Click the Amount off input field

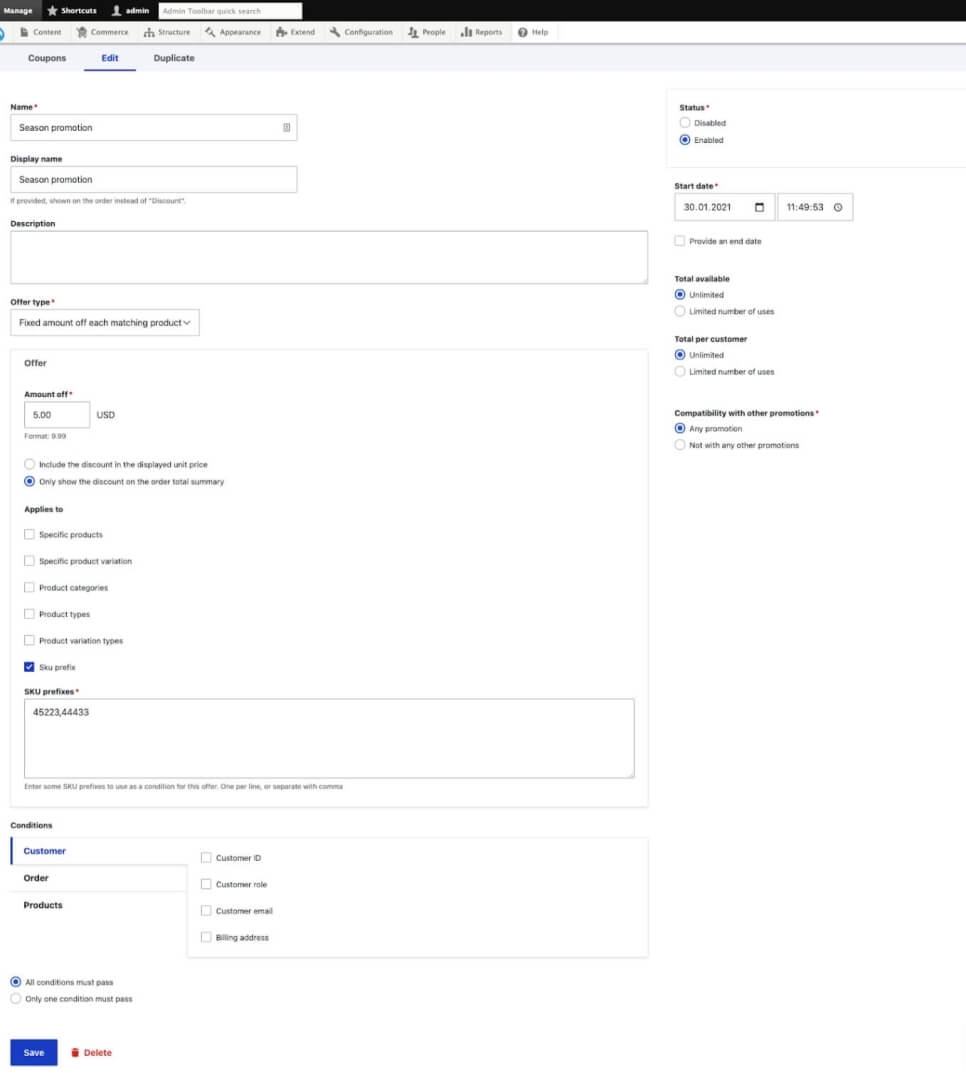pos(57,415)
